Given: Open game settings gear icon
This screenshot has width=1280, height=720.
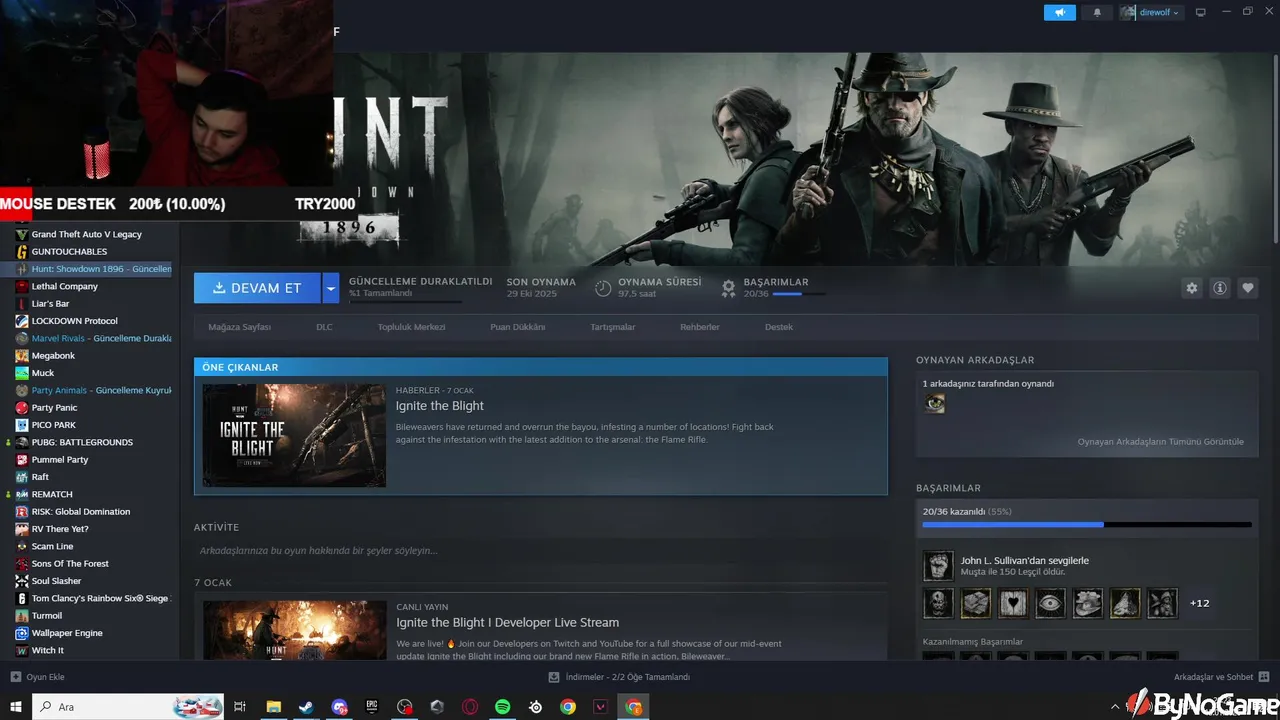Looking at the screenshot, I should 1192,288.
